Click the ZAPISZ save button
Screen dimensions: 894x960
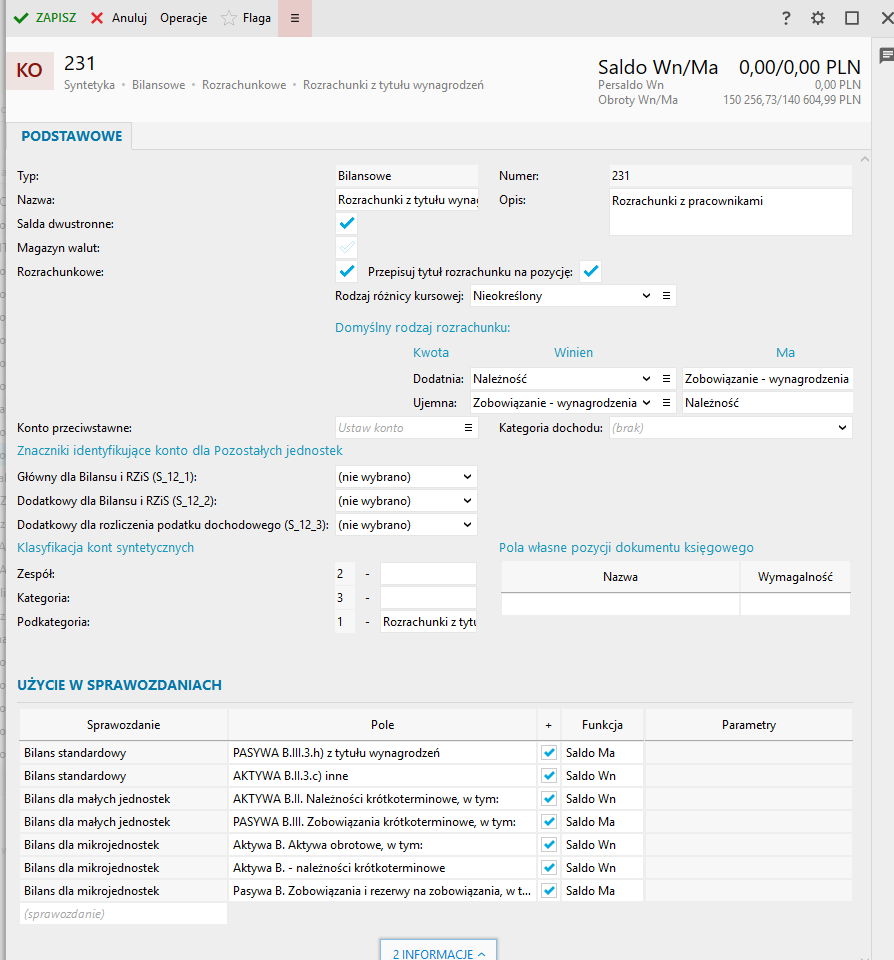[x=45, y=18]
